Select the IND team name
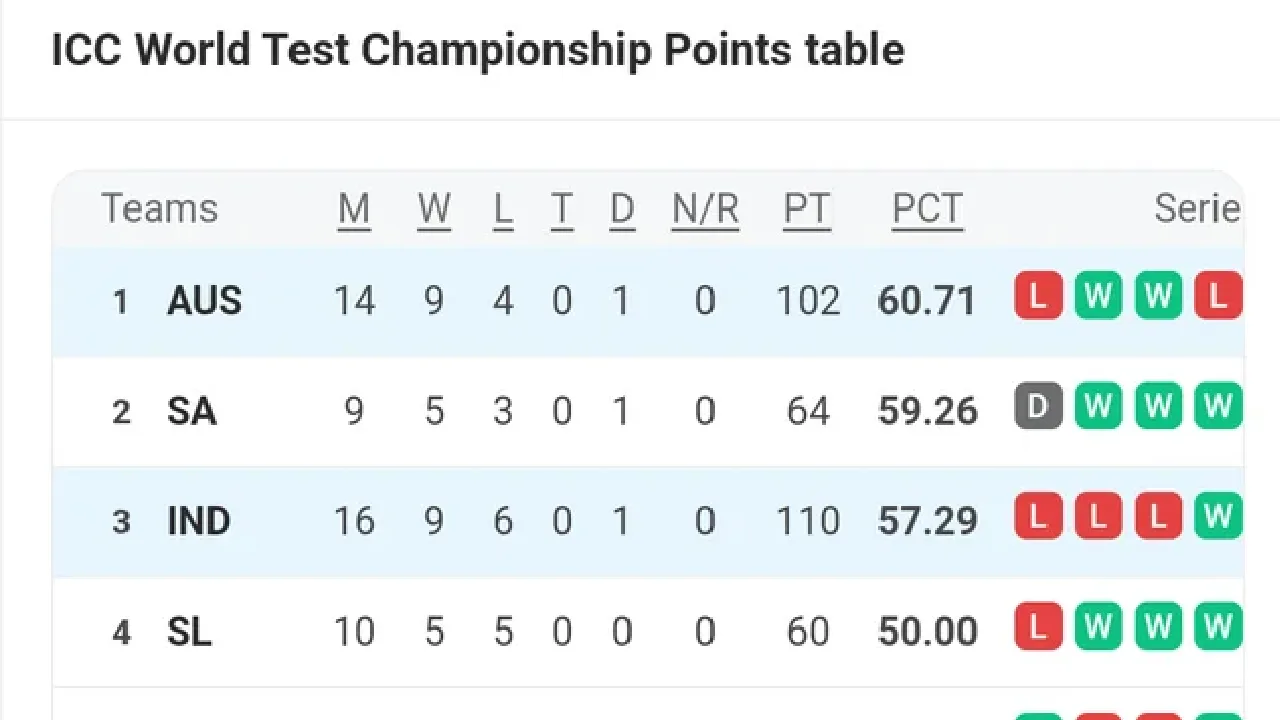1280x720 pixels. [x=198, y=521]
